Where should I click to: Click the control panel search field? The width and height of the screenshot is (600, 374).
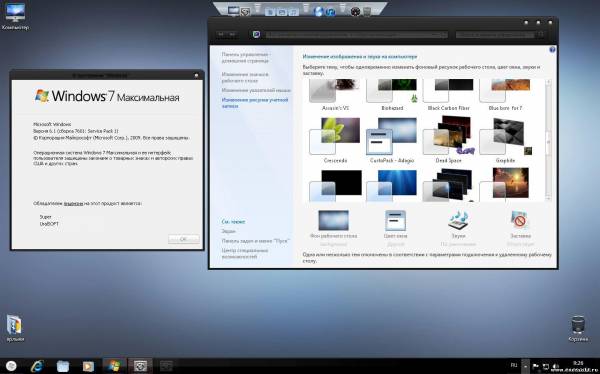[x=495, y=35]
